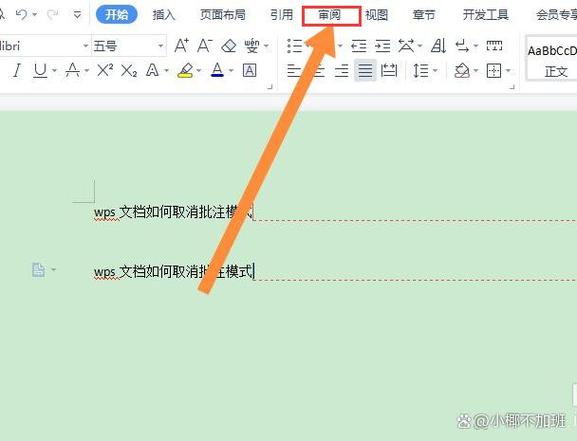The width and height of the screenshot is (577, 441).
Task: Open highlight color dropdown arrow
Action: coord(199,70)
